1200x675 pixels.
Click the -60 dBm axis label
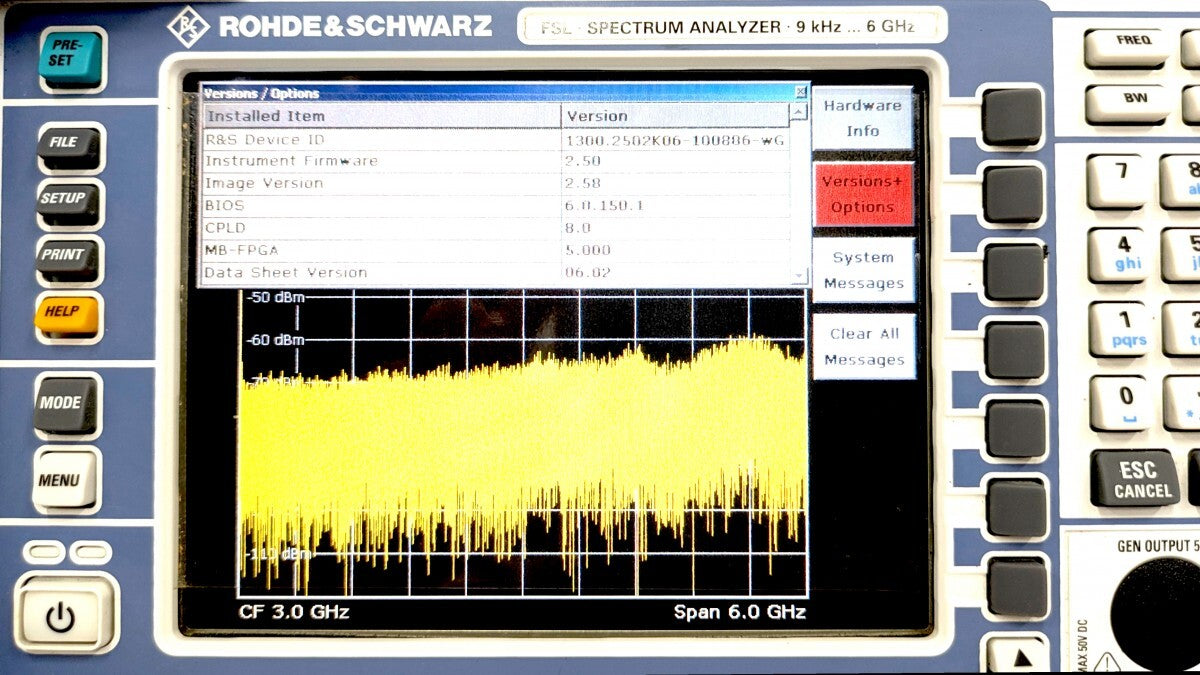(275, 340)
